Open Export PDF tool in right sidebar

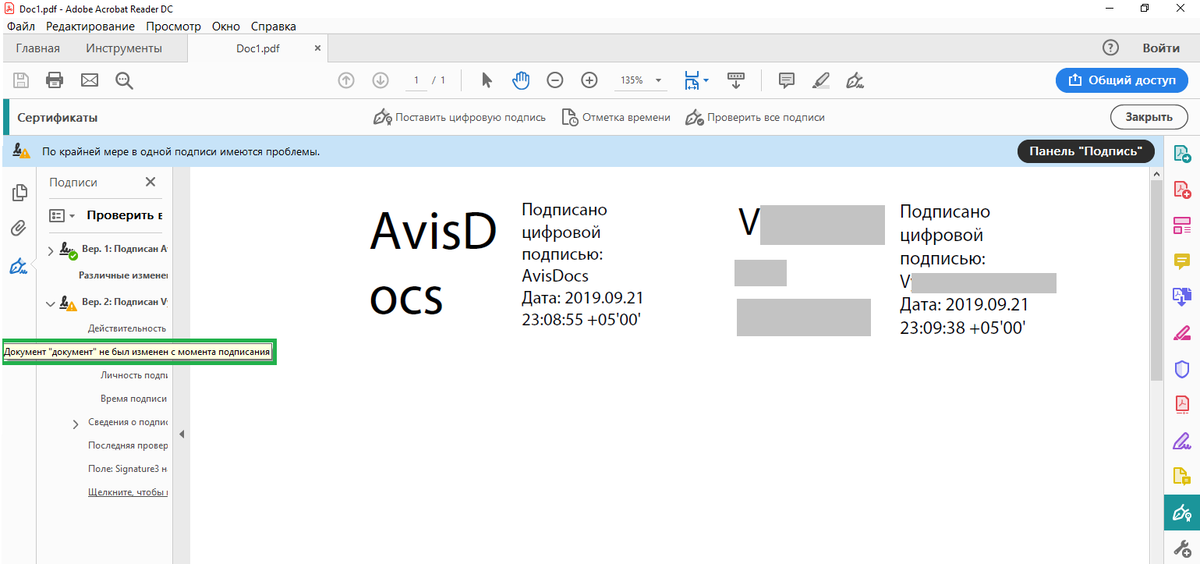click(x=1181, y=154)
